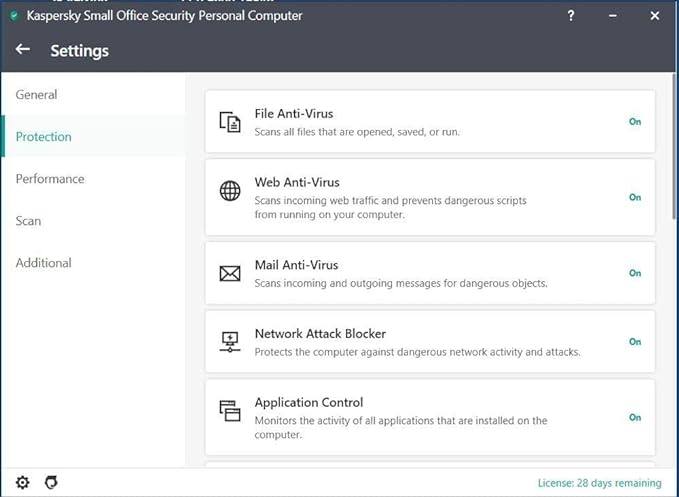Viewport: 679px width, 497px height.
Task: Switch to the Performance settings tab
Action: pyautogui.click(x=50, y=179)
